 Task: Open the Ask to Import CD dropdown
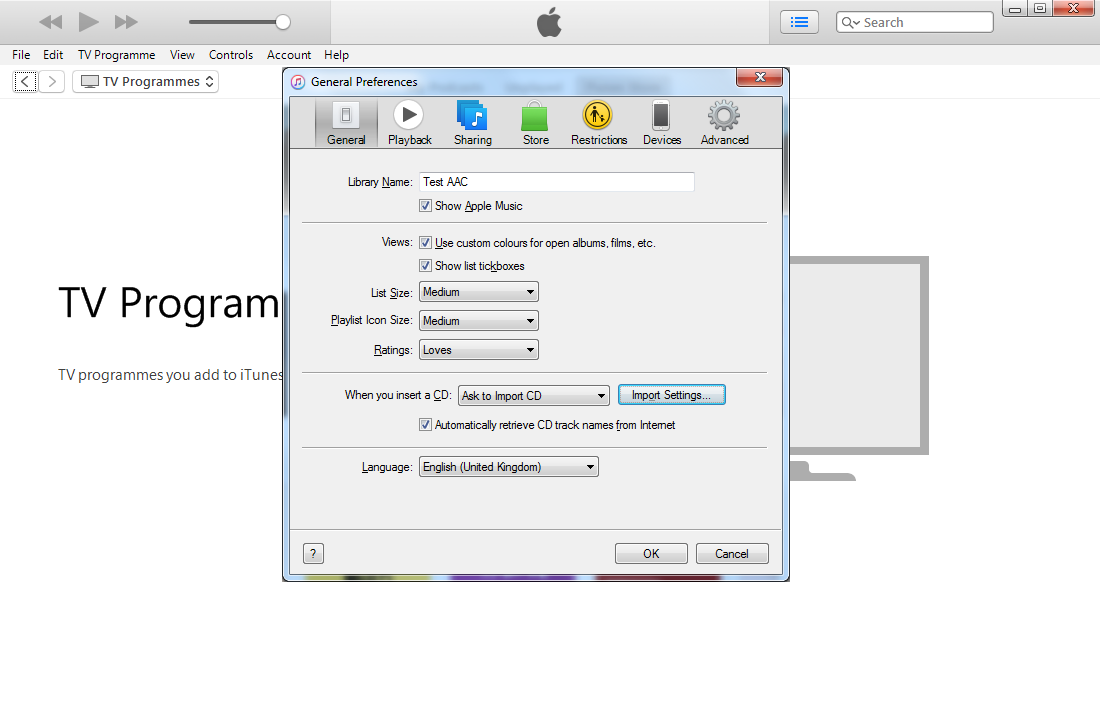[x=534, y=396]
